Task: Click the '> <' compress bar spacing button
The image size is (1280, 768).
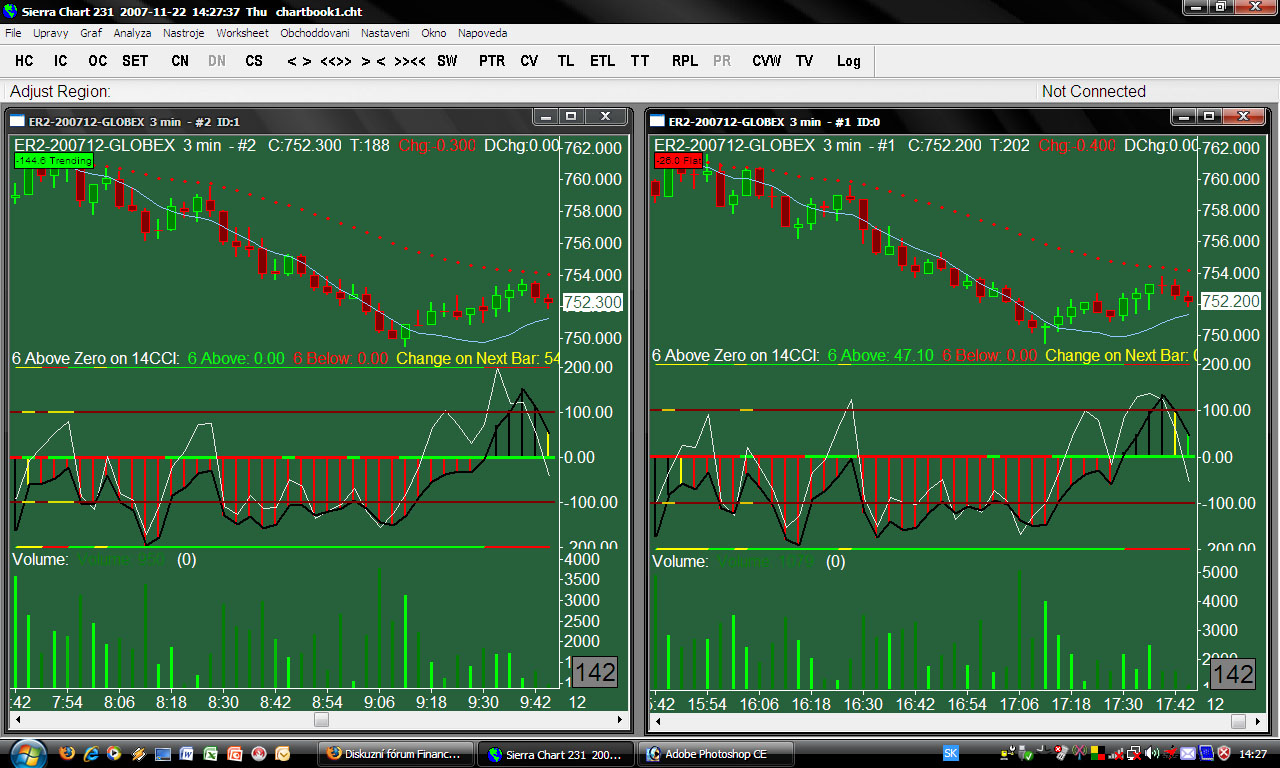Action: (x=374, y=61)
